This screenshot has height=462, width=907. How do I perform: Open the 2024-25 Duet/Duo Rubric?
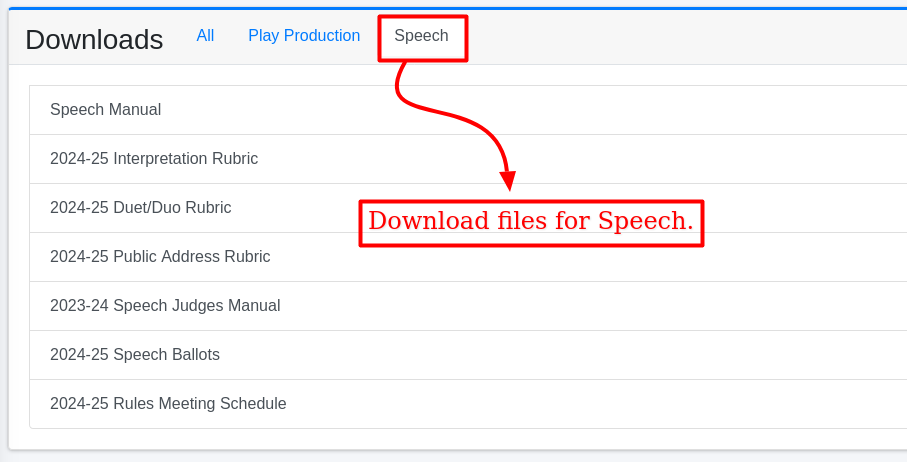click(140, 208)
